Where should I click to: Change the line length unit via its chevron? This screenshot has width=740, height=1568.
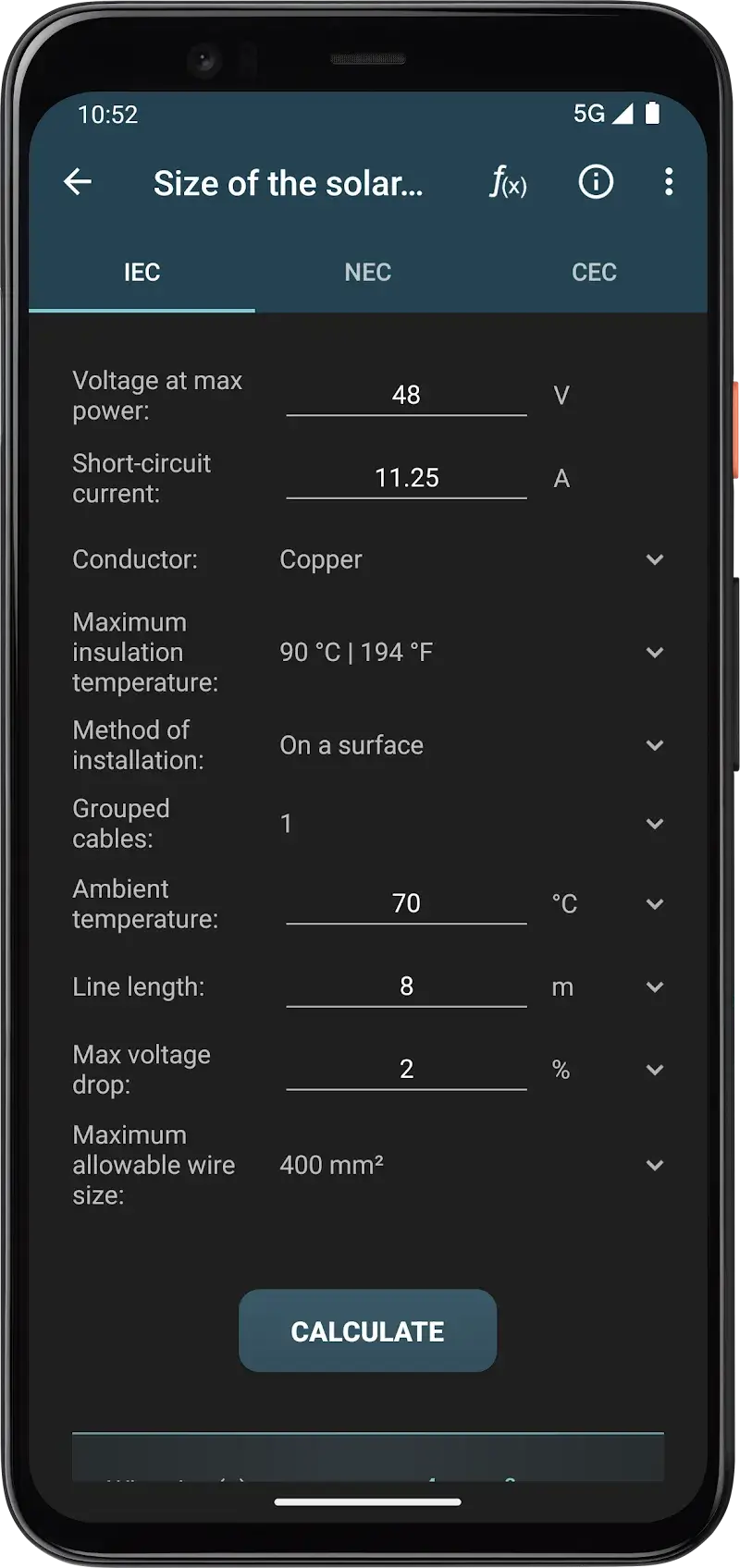[655, 986]
